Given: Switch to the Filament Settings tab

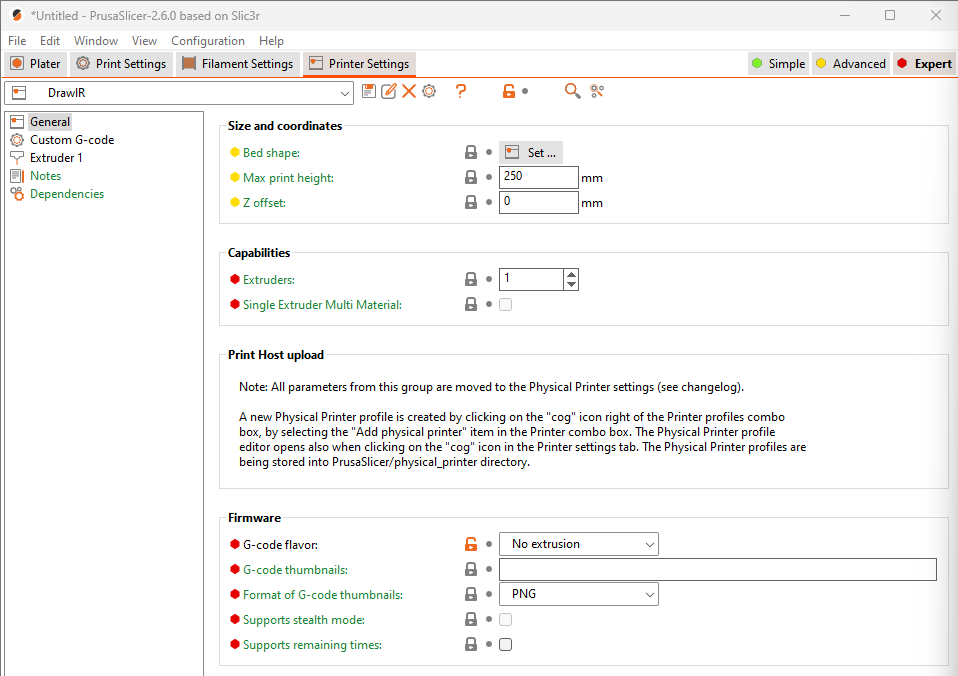Looking at the screenshot, I should click(x=238, y=64).
